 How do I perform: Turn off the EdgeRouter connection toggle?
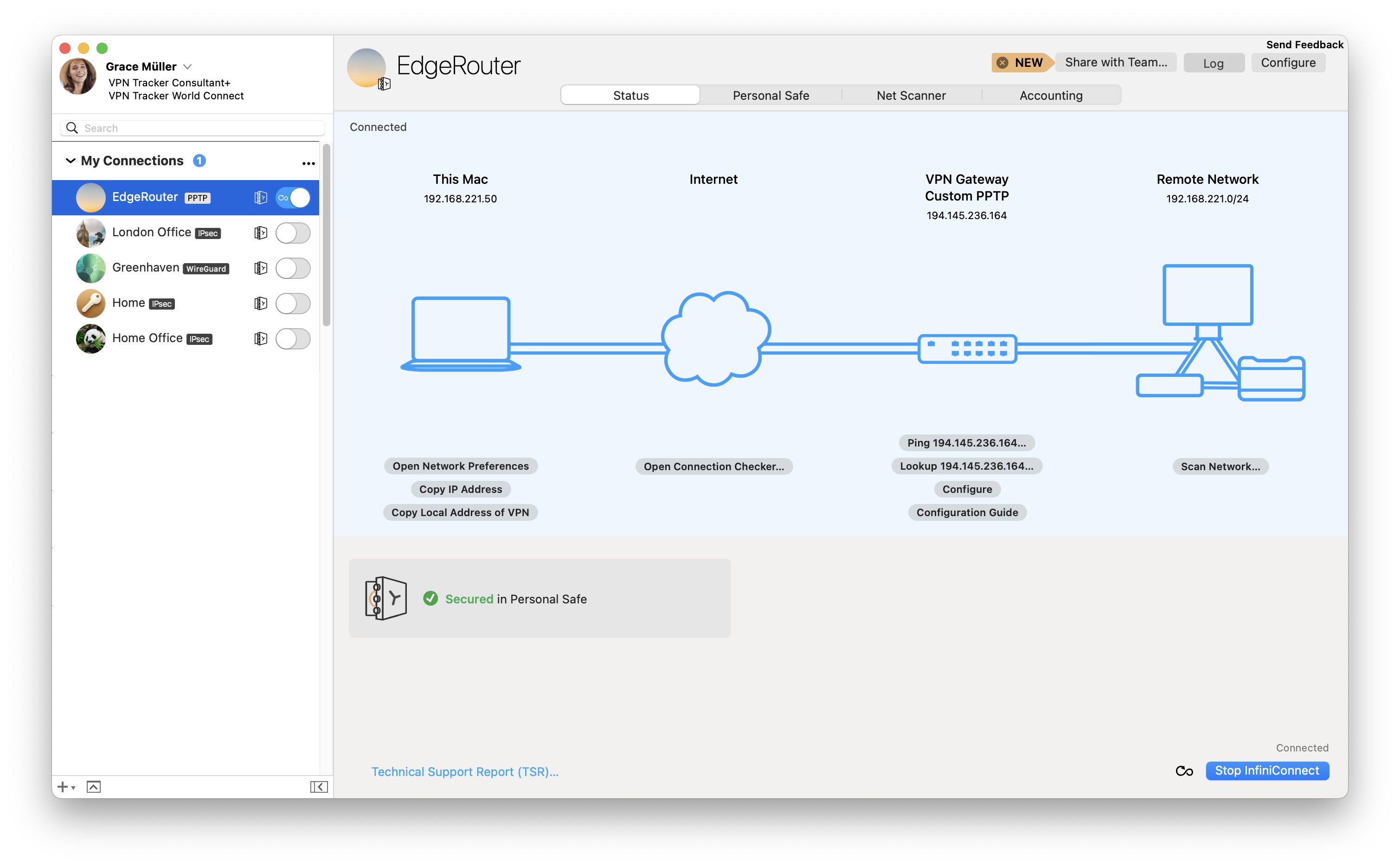click(x=293, y=198)
